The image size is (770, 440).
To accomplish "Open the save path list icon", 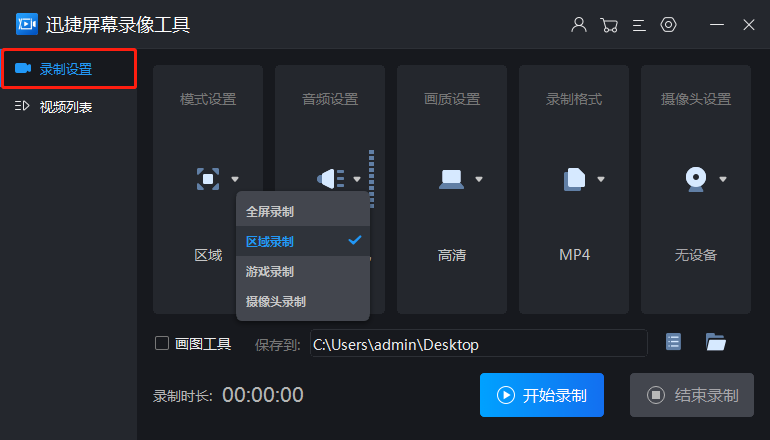I will point(673,342).
